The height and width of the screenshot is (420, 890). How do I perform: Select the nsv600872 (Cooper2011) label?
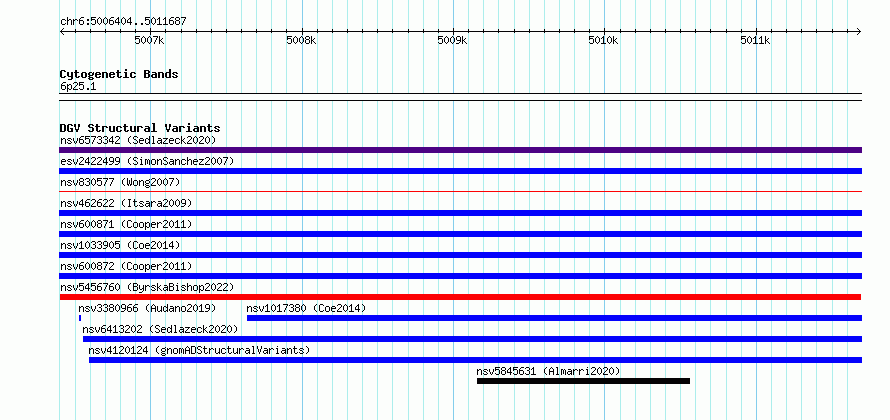(126, 266)
